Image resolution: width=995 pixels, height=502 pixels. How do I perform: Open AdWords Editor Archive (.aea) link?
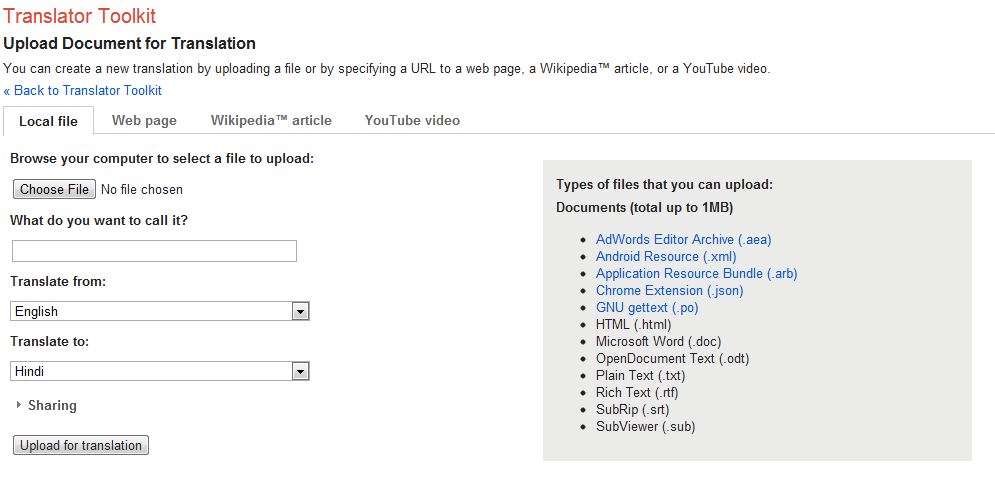pyautogui.click(x=683, y=239)
